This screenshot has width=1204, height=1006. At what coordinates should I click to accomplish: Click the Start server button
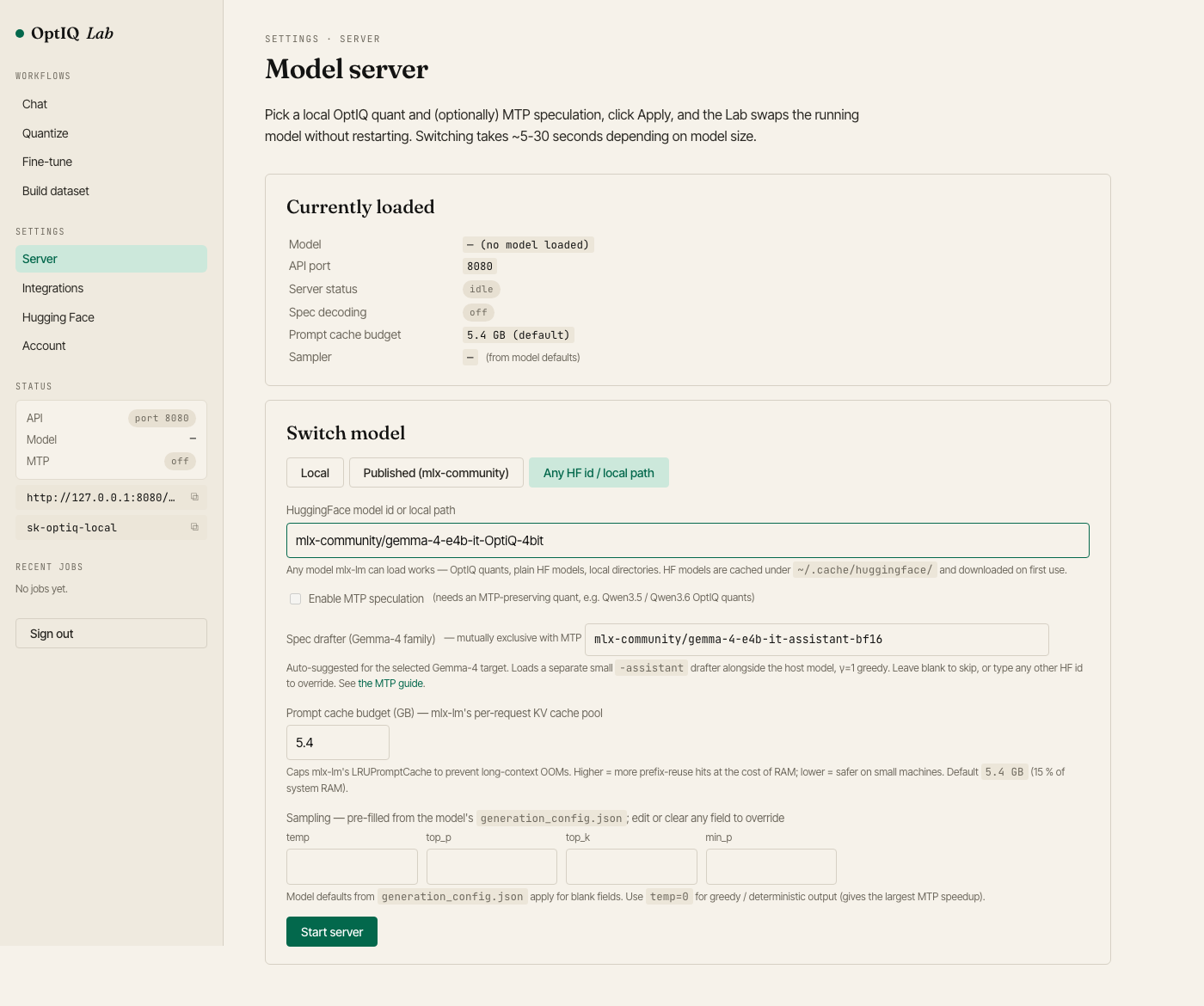[332, 932]
